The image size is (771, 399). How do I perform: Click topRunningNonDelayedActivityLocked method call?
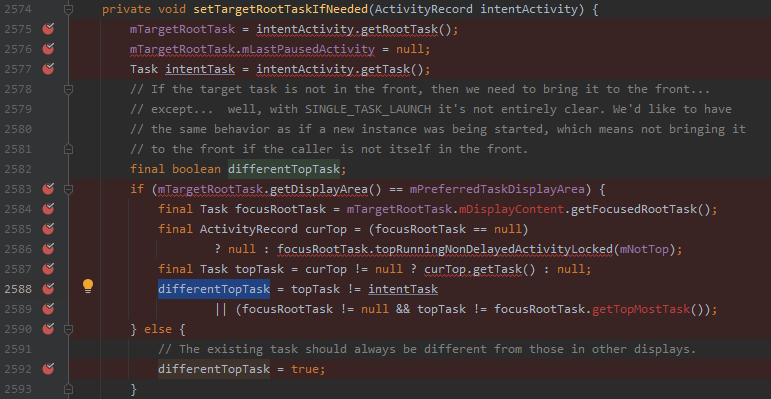pos(494,249)
